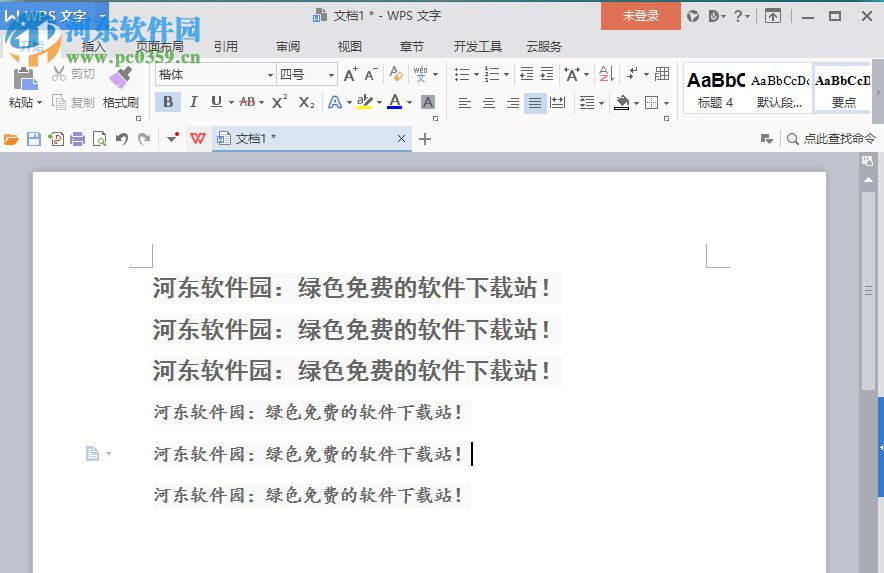Switch to the 审阅 (Review) tab

pyautogui.click(x=288, y=47)
